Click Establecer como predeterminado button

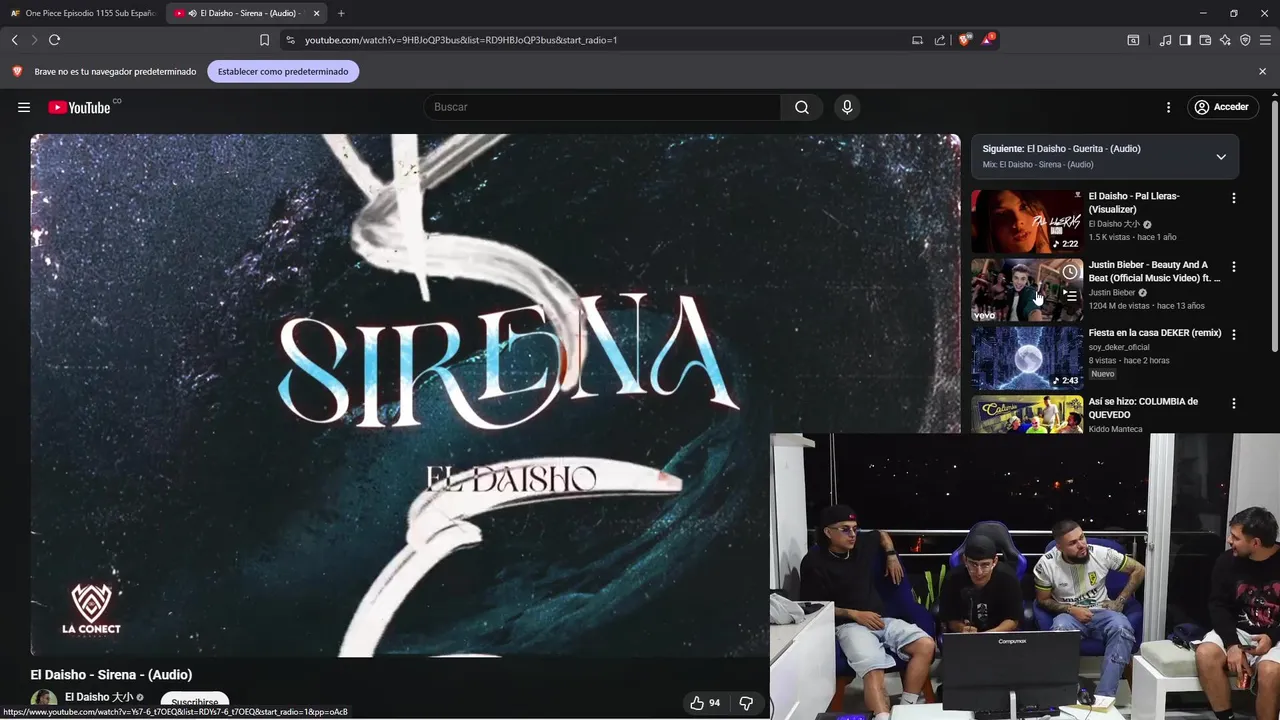click(x=283, y=71)
